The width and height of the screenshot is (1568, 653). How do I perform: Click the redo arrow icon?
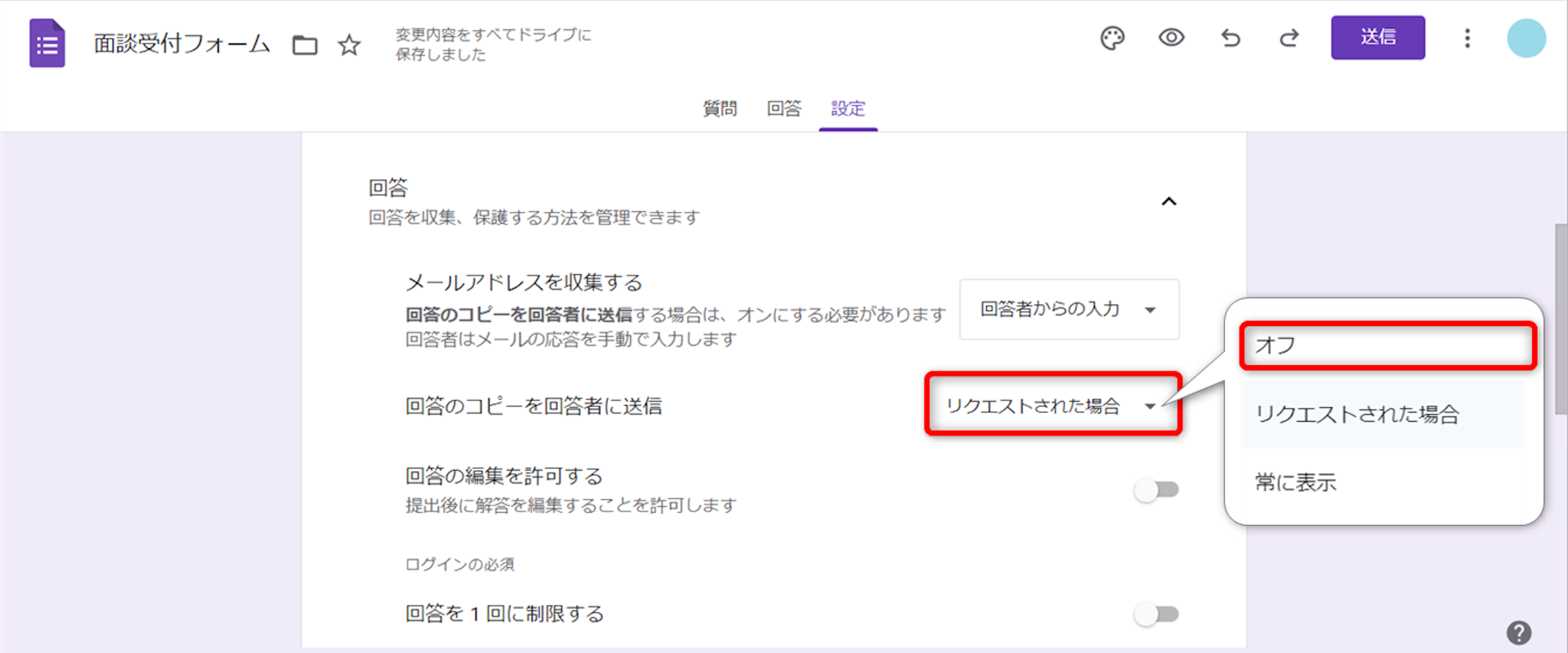(1289, 38)
